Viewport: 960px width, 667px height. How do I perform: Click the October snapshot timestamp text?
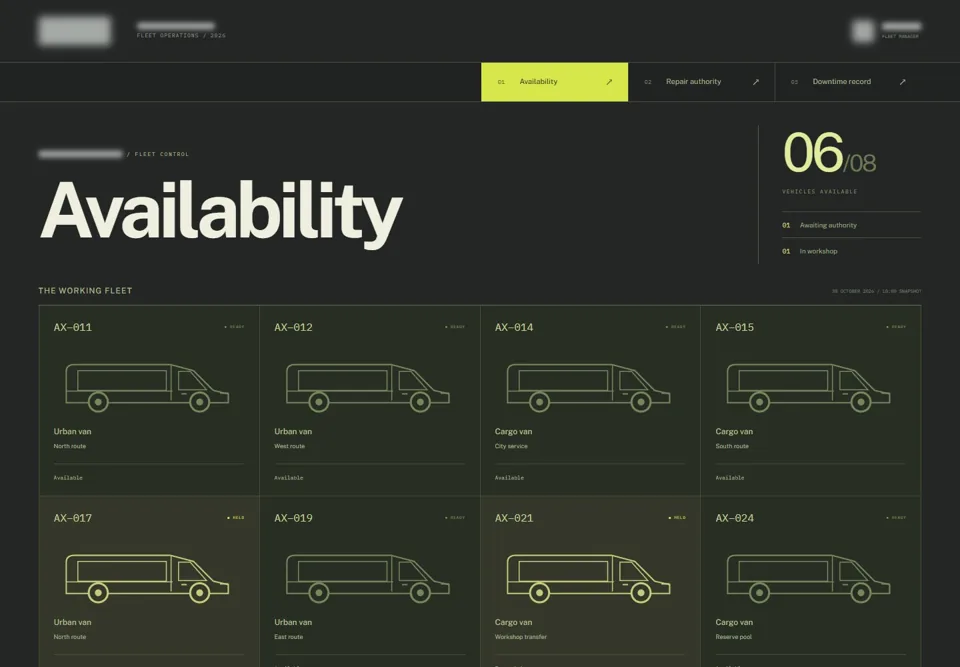876,291
